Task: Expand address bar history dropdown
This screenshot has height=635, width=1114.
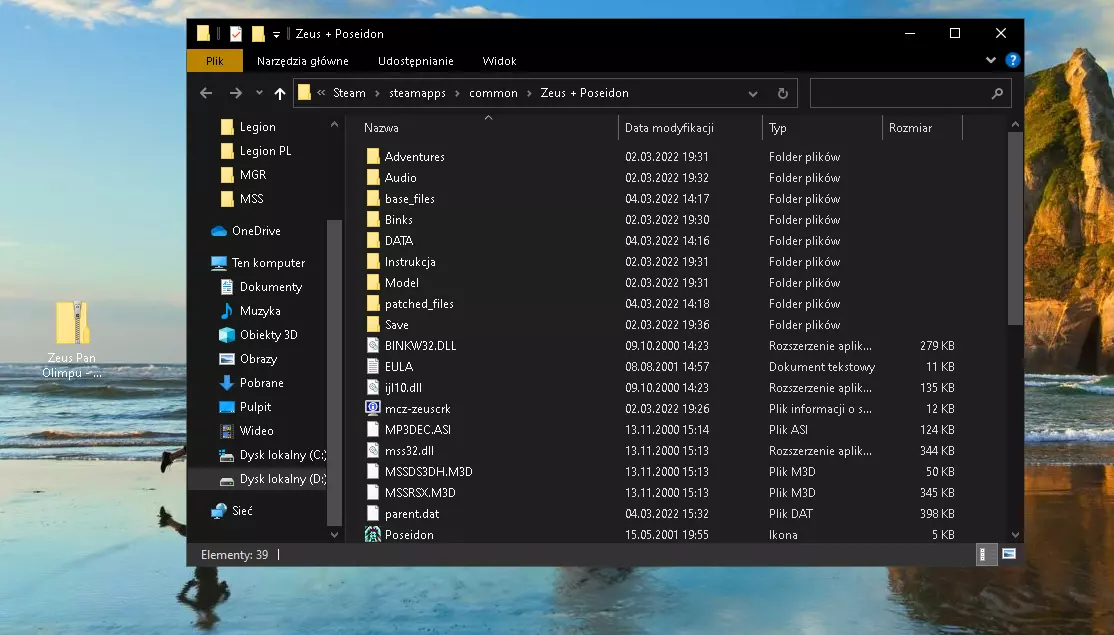Action: [753, 93]
